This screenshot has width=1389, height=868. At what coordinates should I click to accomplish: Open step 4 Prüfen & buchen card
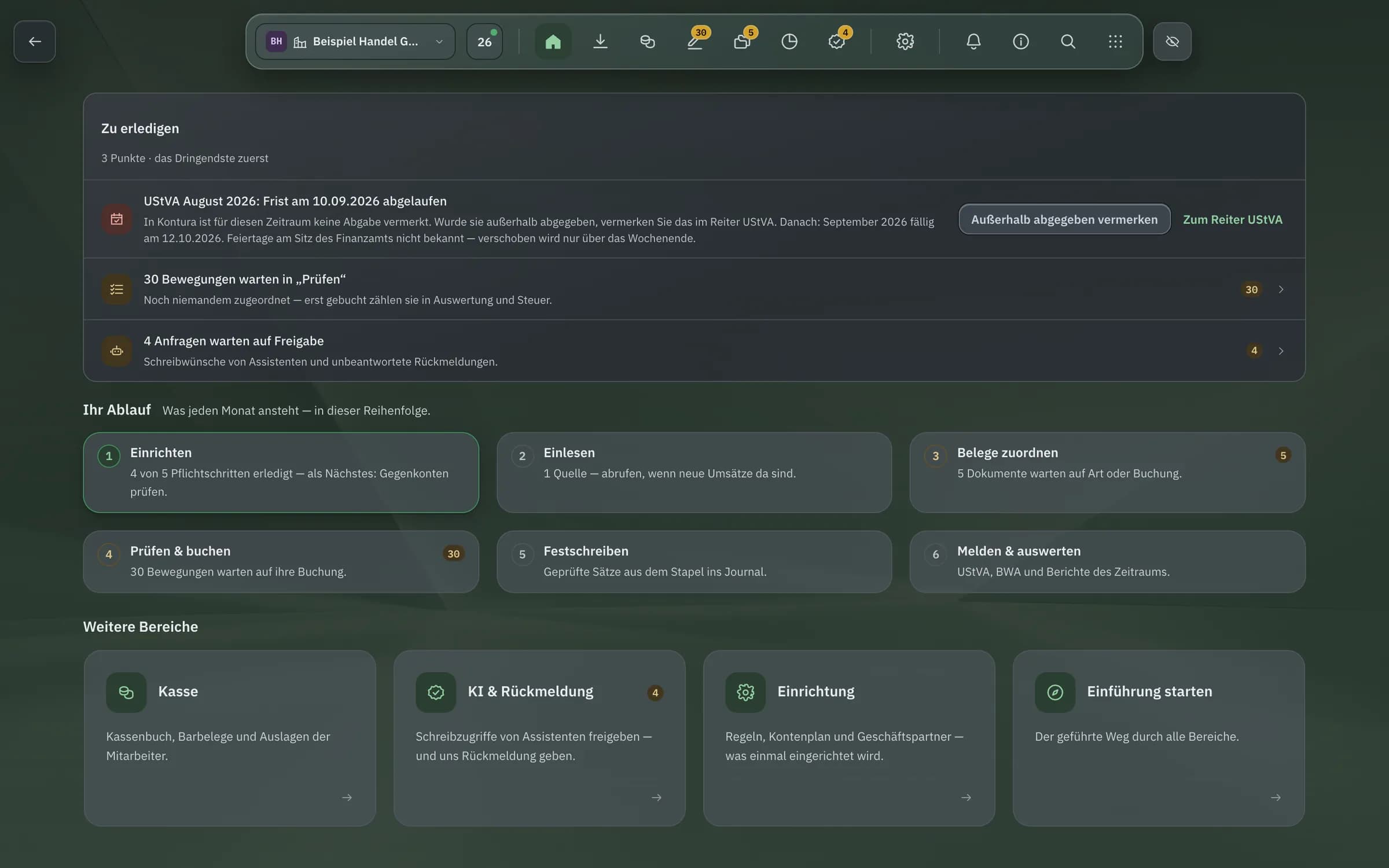(x=281, y=561)
